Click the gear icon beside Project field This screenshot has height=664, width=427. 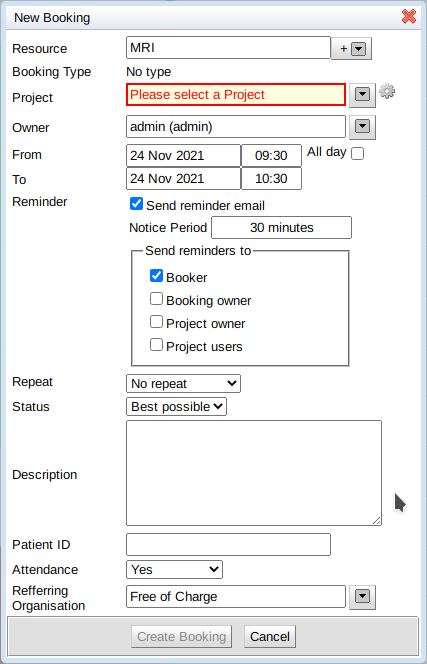point(387,91)
